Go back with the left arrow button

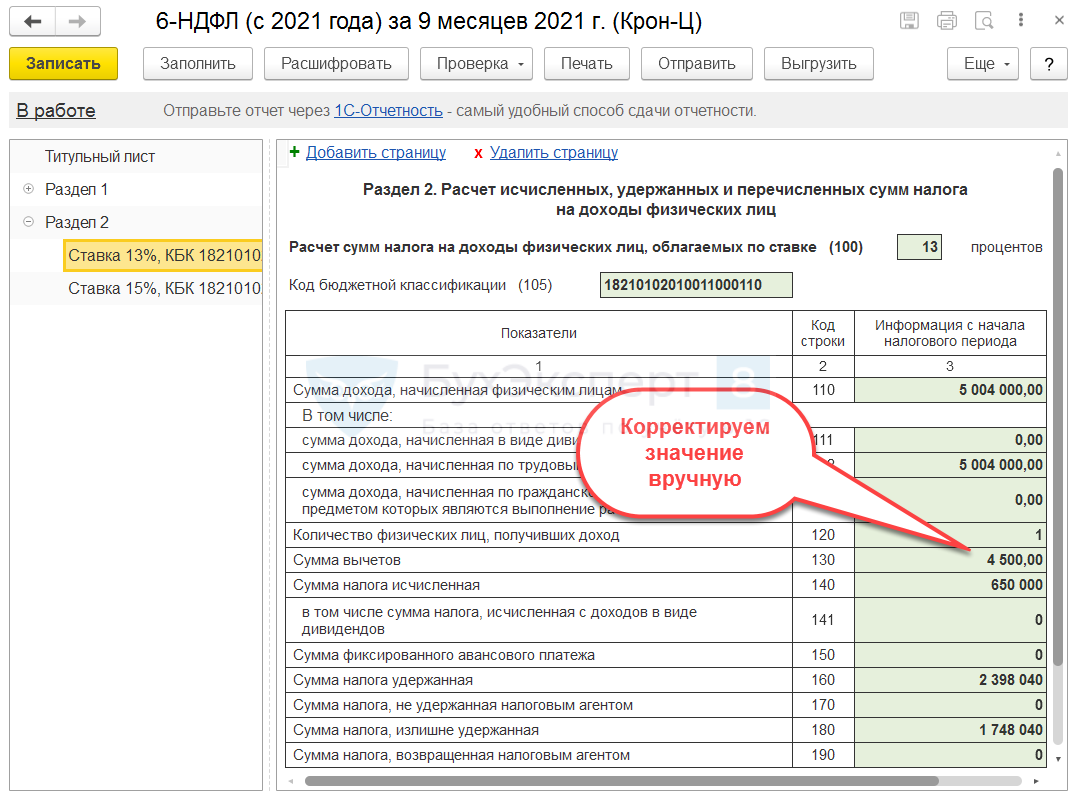pyautogui.click(x=32, y=21)
